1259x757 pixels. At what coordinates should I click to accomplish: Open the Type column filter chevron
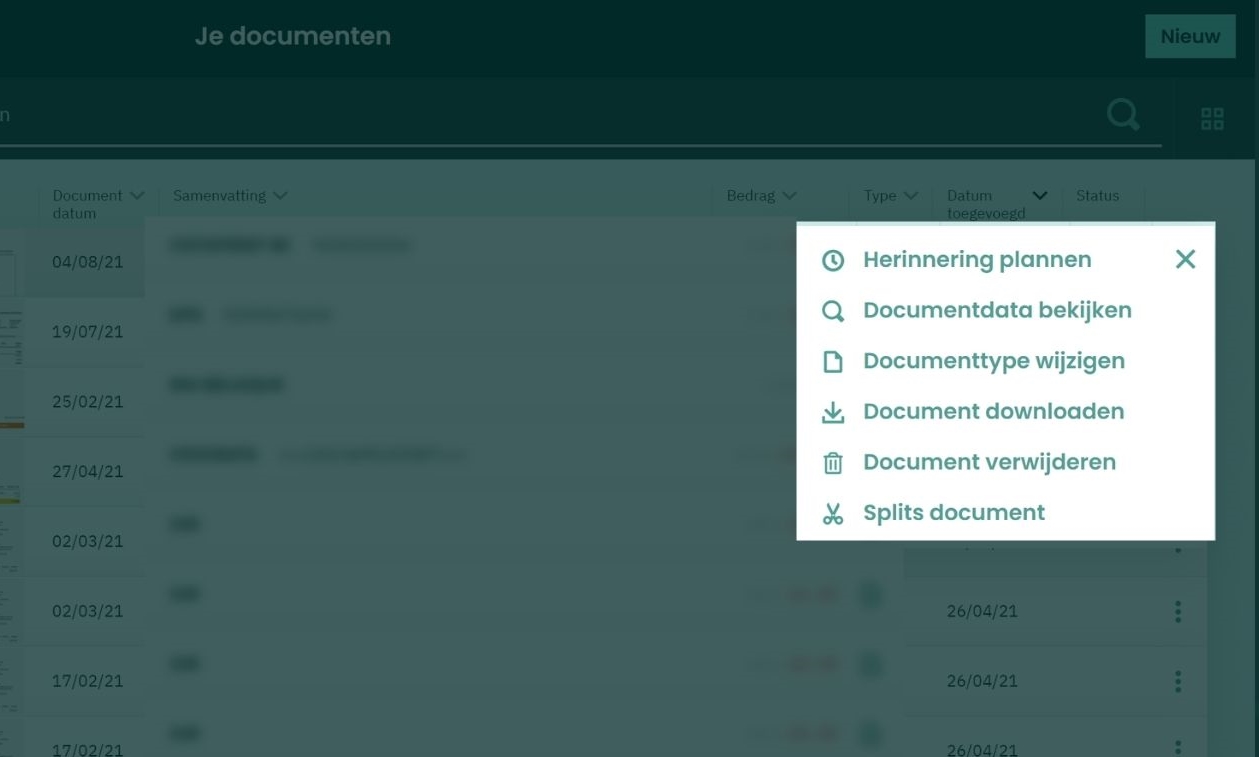coord(910,195)
